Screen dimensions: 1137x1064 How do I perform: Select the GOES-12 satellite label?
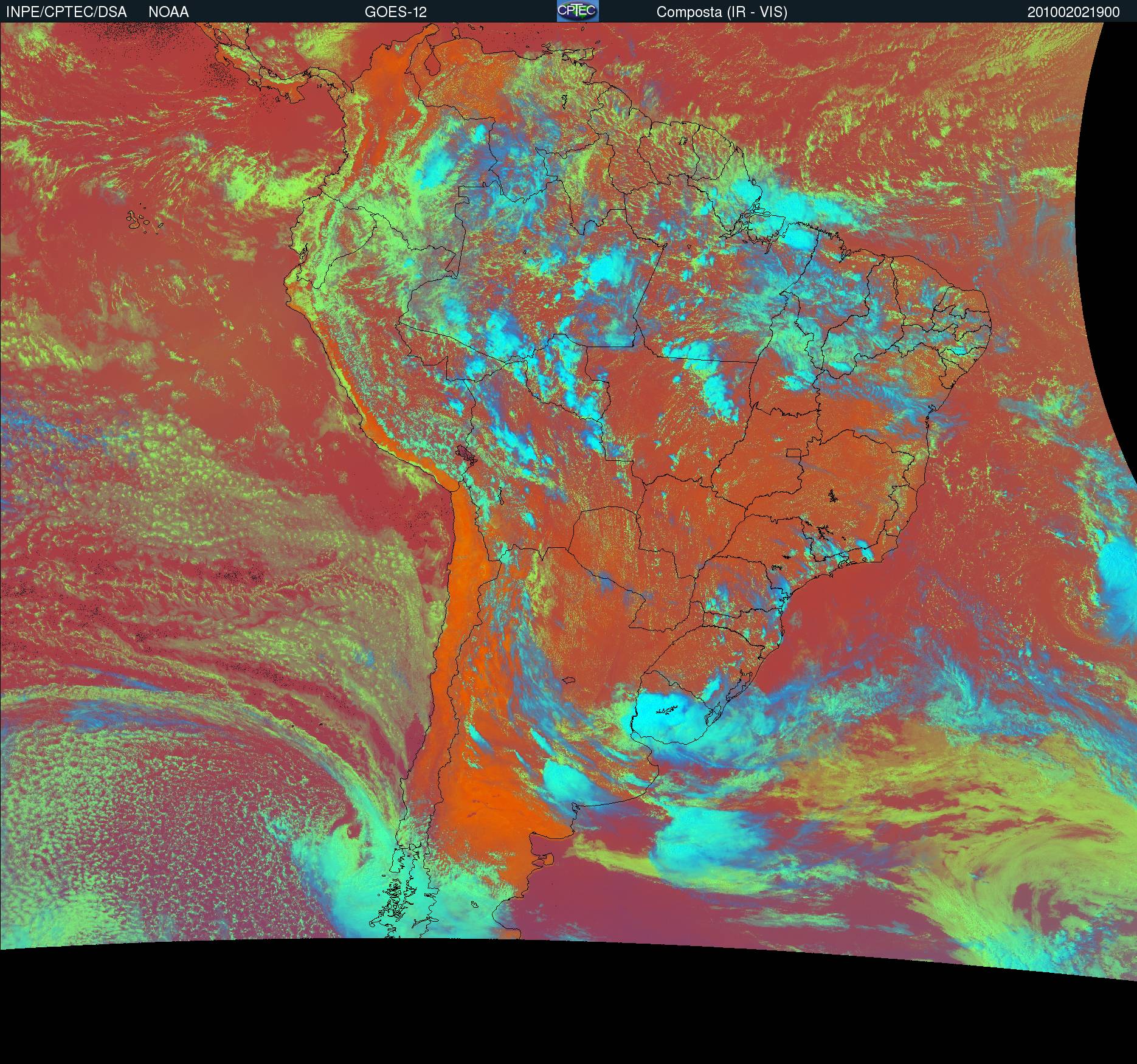click(x=396, y=12)
